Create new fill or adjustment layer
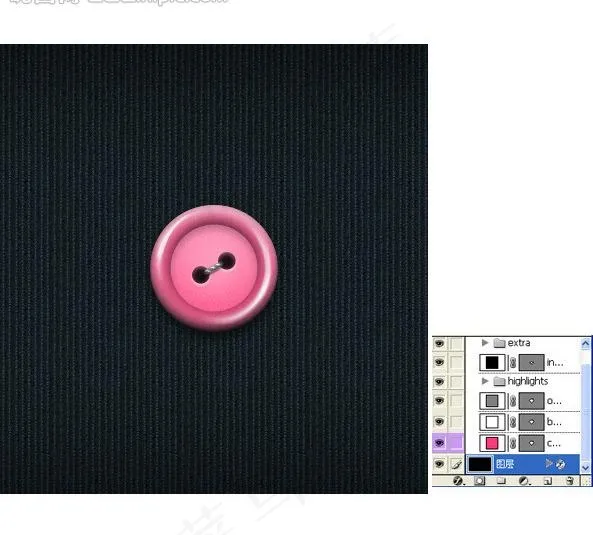The height and width of the screenshot is (535, 593). [x=524, y=481]
